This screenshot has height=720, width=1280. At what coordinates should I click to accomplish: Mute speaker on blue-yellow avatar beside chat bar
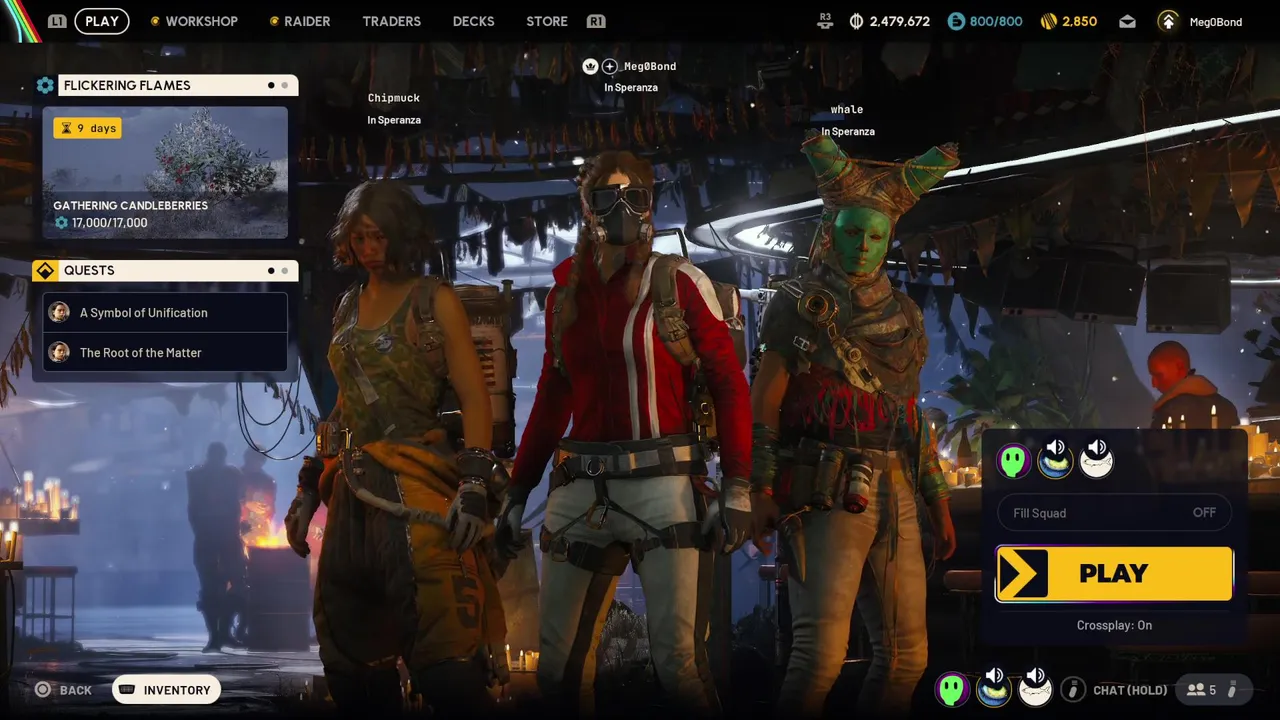(995, 676)
